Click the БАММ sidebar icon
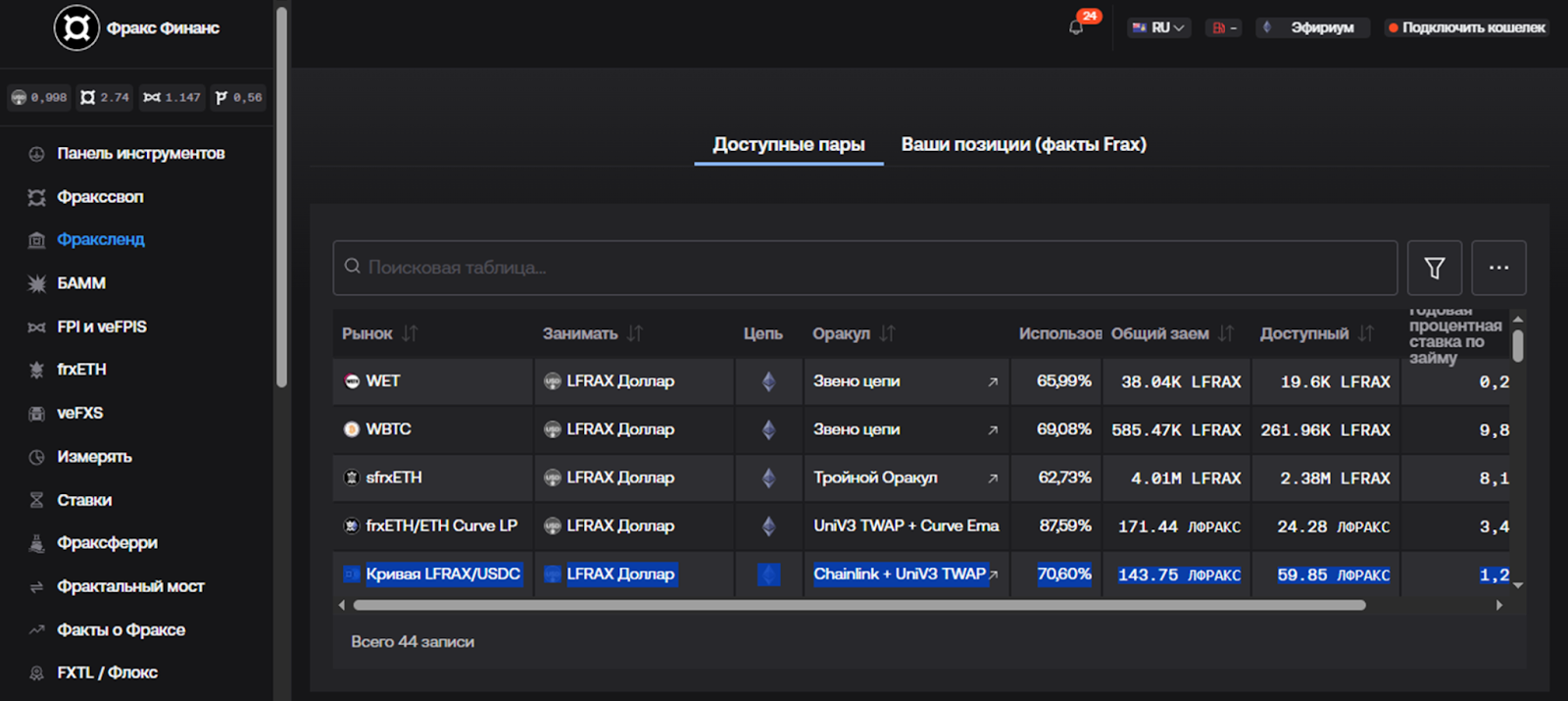Image resolution: width=1568 pixels, height=701 pixels. click(36, 283)
